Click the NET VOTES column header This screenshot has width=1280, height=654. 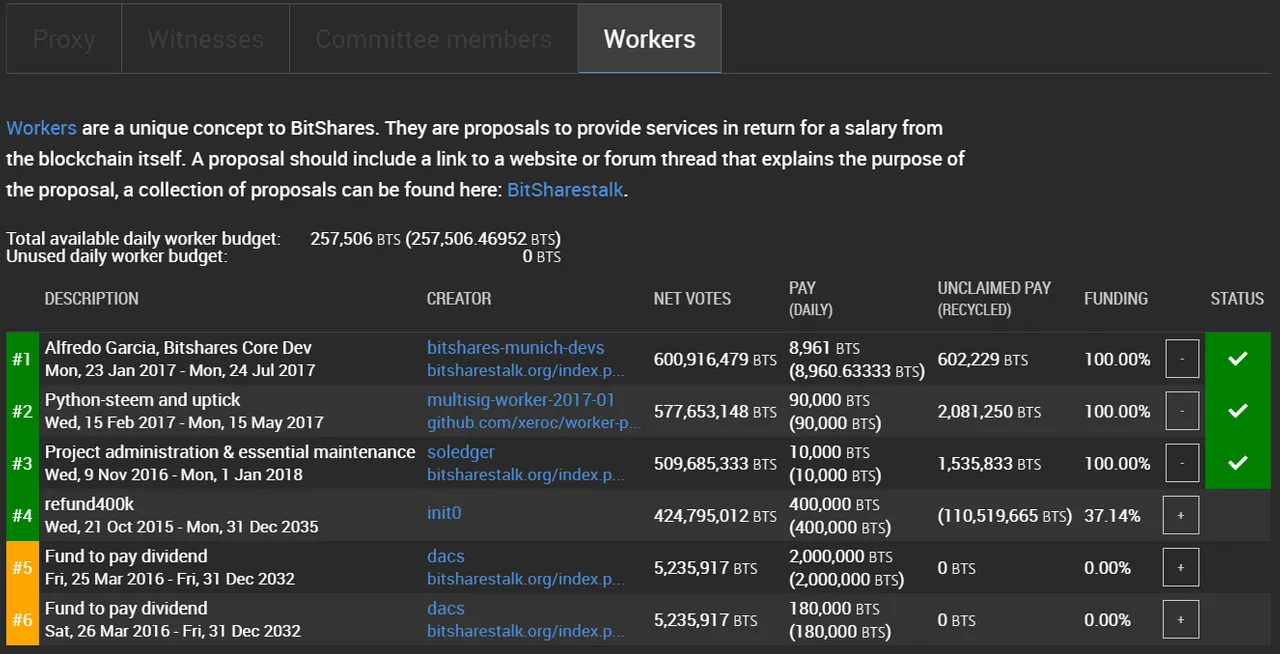pos(692,298)
